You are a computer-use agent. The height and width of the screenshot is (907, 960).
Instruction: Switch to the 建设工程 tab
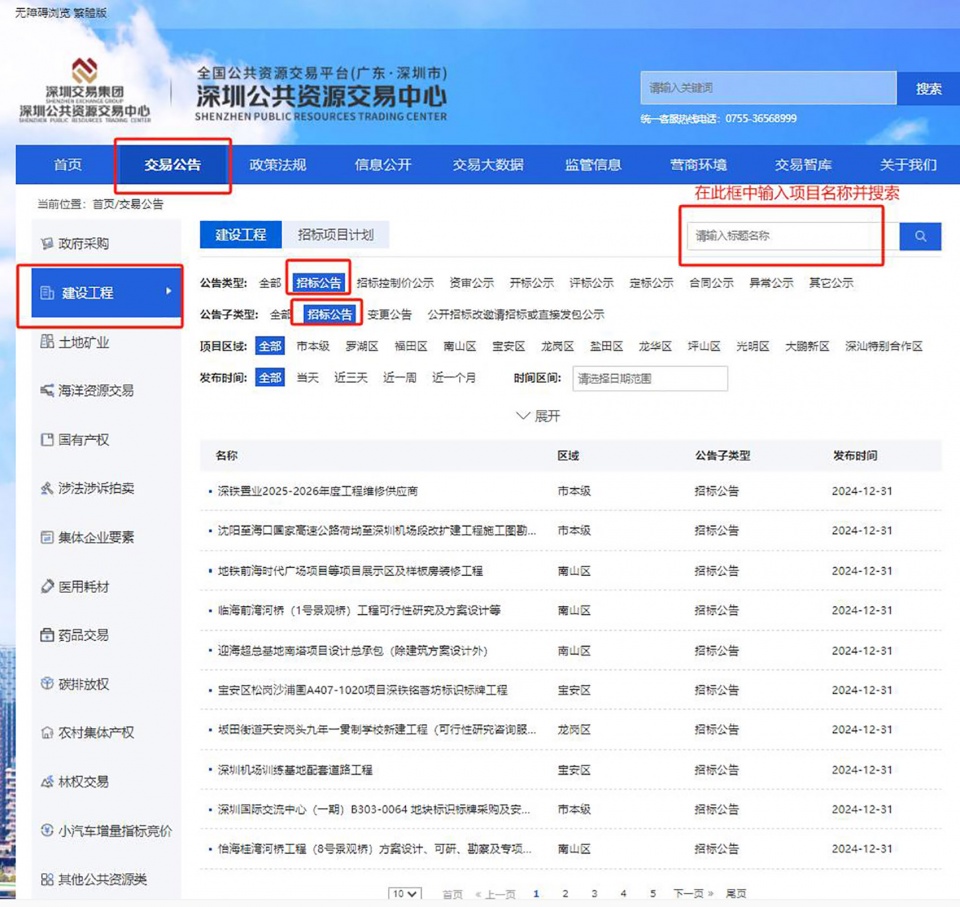tap(241, 235)
